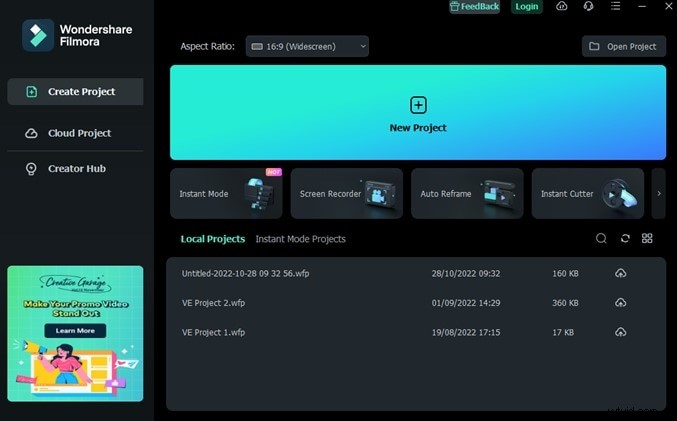Open Cloud Project in sidebar
Image resolution: width=677 pixels, height=421 pixels.
pyautogui.click(x=79, y=133)
